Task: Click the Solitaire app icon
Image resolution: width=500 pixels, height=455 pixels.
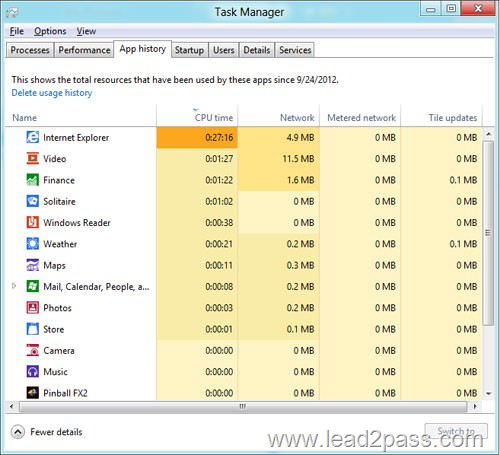Action: coord(32,201)
